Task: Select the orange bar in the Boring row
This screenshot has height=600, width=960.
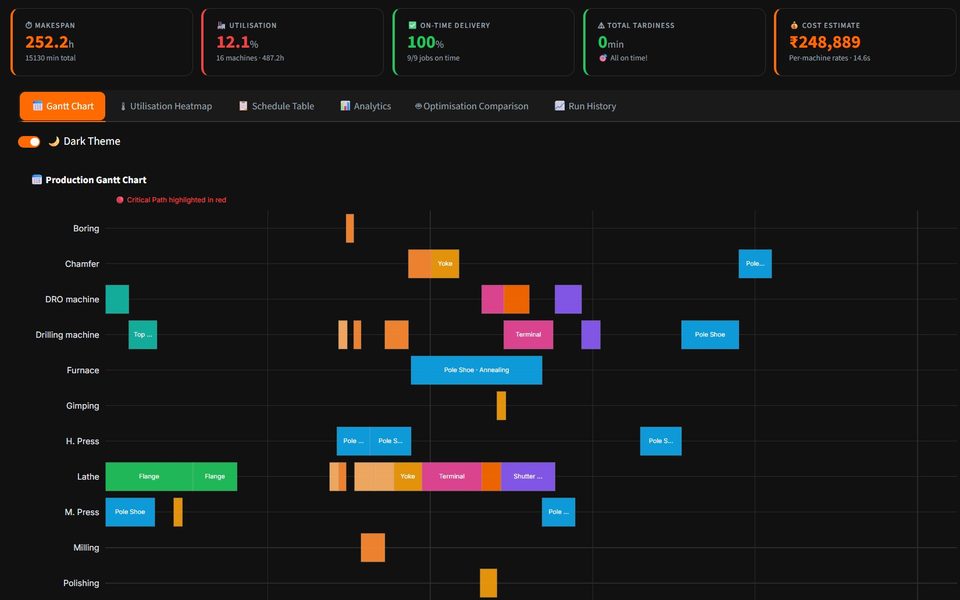Action: pyautogui.click(x=350, y=228)
